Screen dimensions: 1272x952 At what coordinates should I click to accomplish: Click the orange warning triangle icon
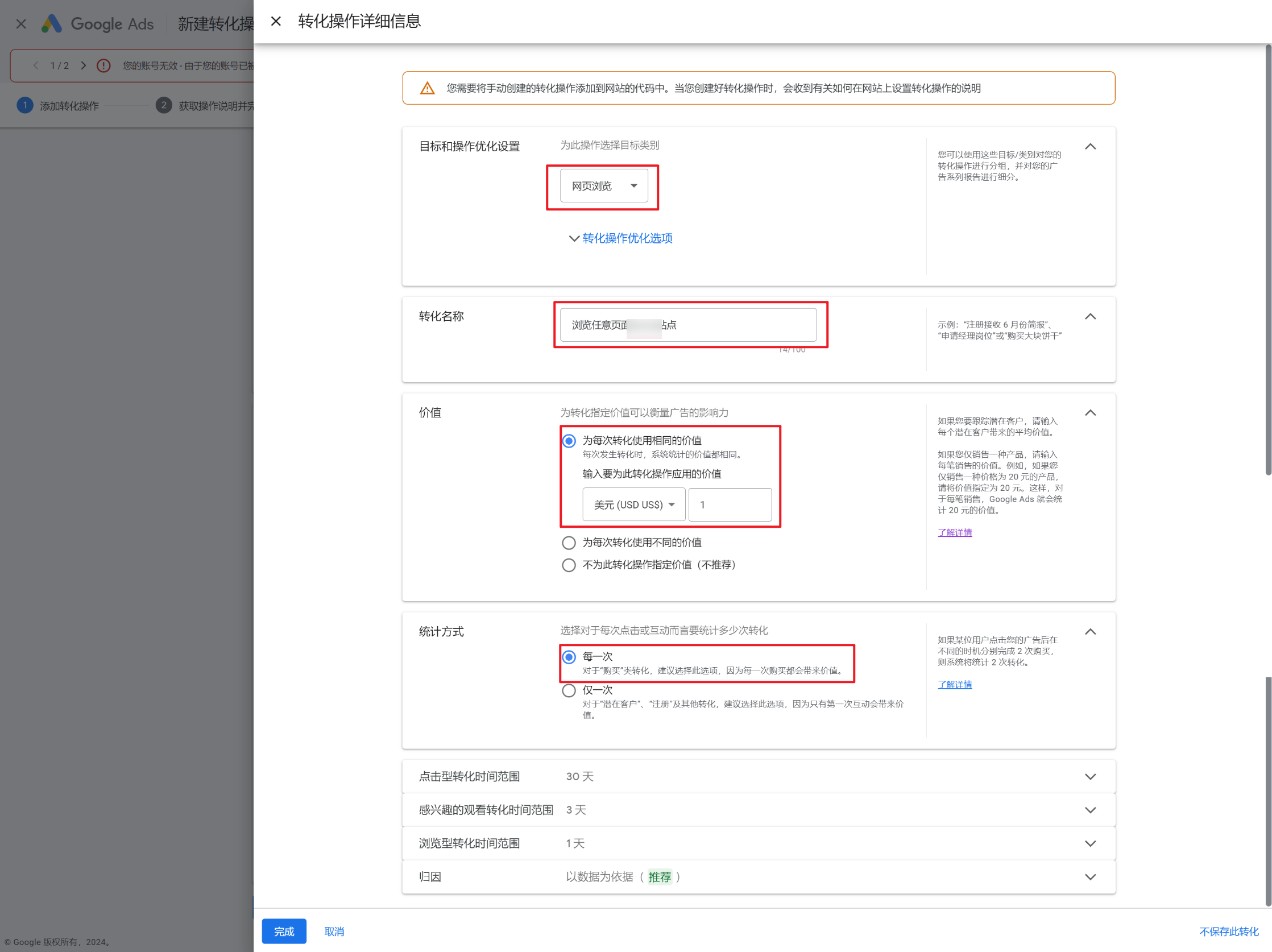pyautogui.click(x=427, y=88)
